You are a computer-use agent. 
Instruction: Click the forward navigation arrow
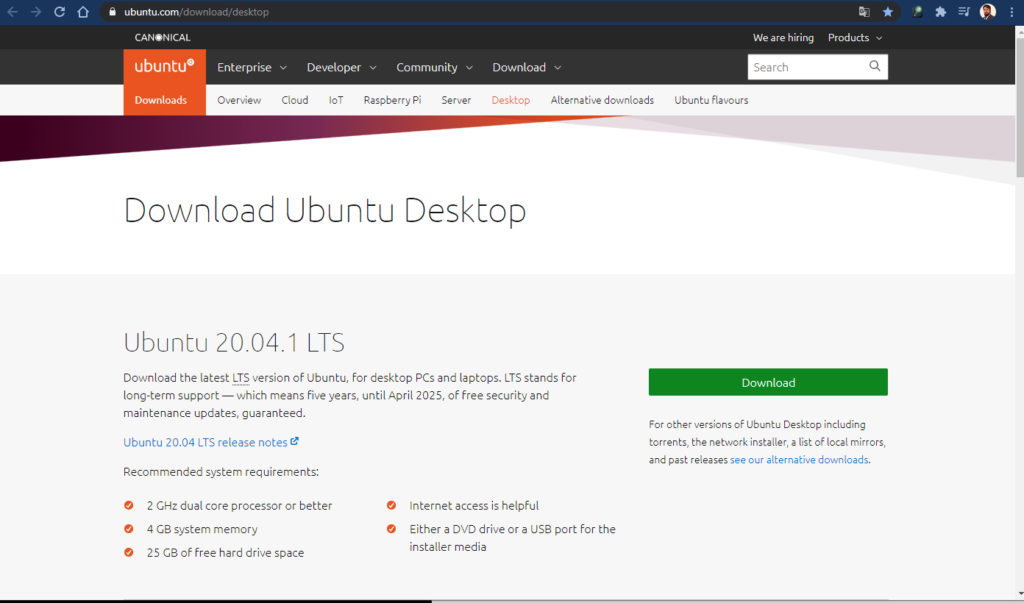(36, 12)
